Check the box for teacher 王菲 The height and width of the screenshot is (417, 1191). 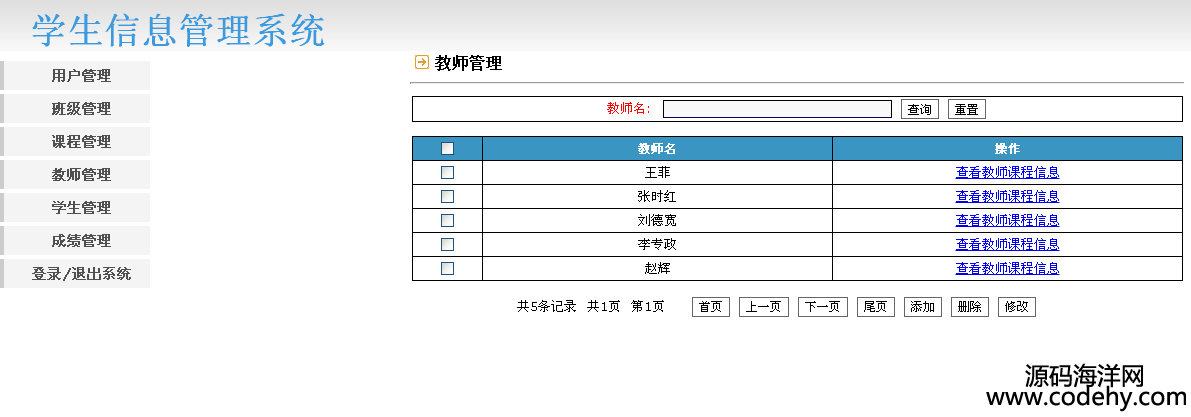[x=447, y=172]
